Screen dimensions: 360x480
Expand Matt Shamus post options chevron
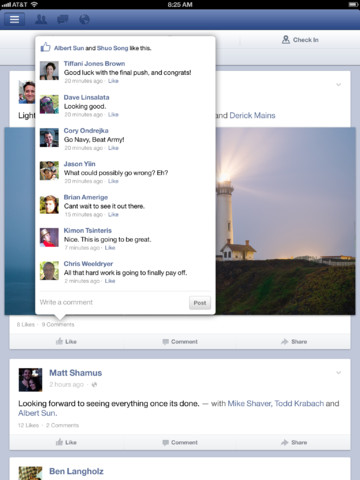click(x=339, y=373)
